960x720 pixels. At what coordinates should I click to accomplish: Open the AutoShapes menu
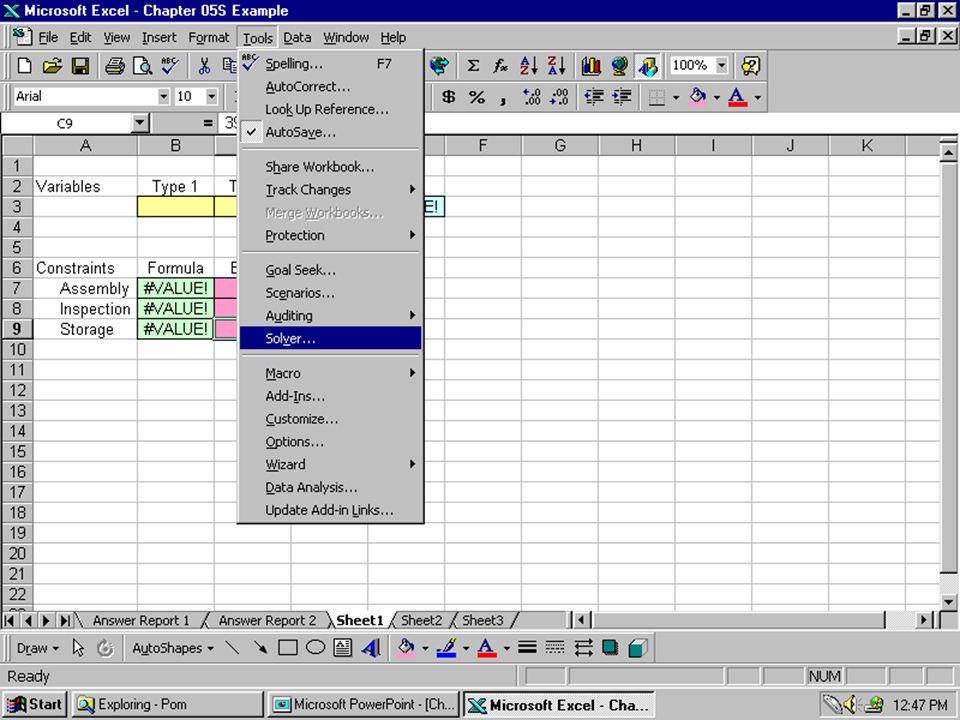173,648
